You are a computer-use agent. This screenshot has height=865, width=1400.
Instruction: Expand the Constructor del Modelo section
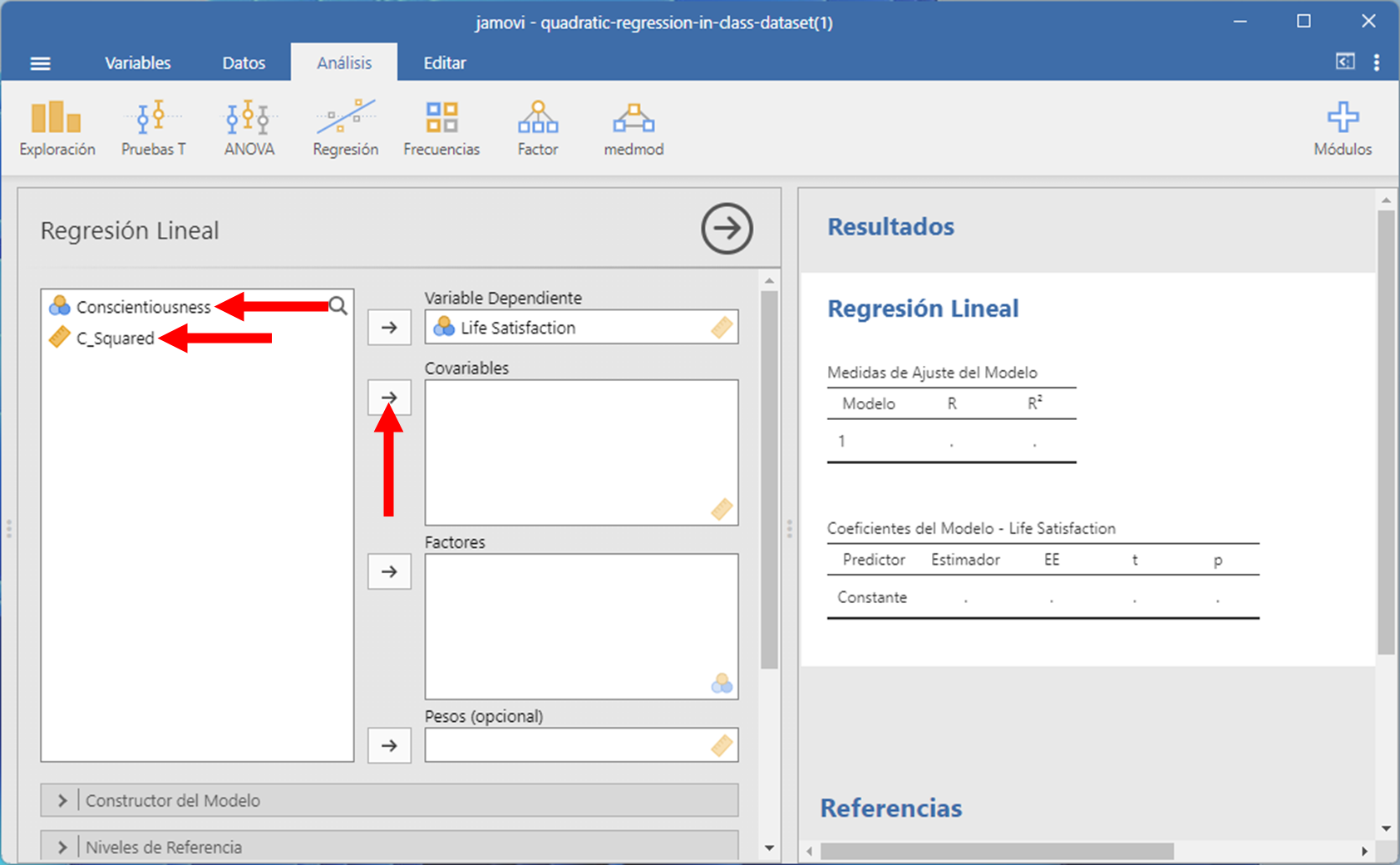coord(389,800)
